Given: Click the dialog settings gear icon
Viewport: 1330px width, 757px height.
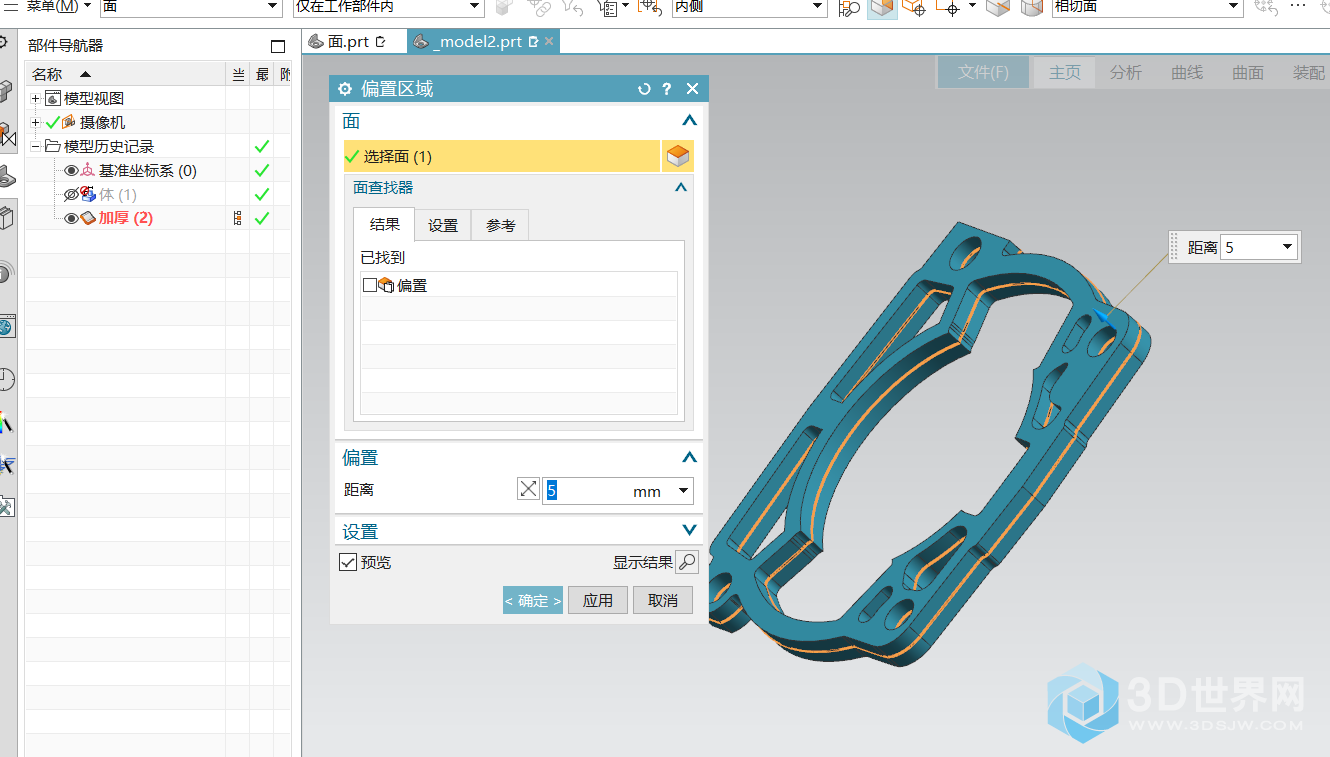Looking at the screenshot, I should (x=345, y=89).
